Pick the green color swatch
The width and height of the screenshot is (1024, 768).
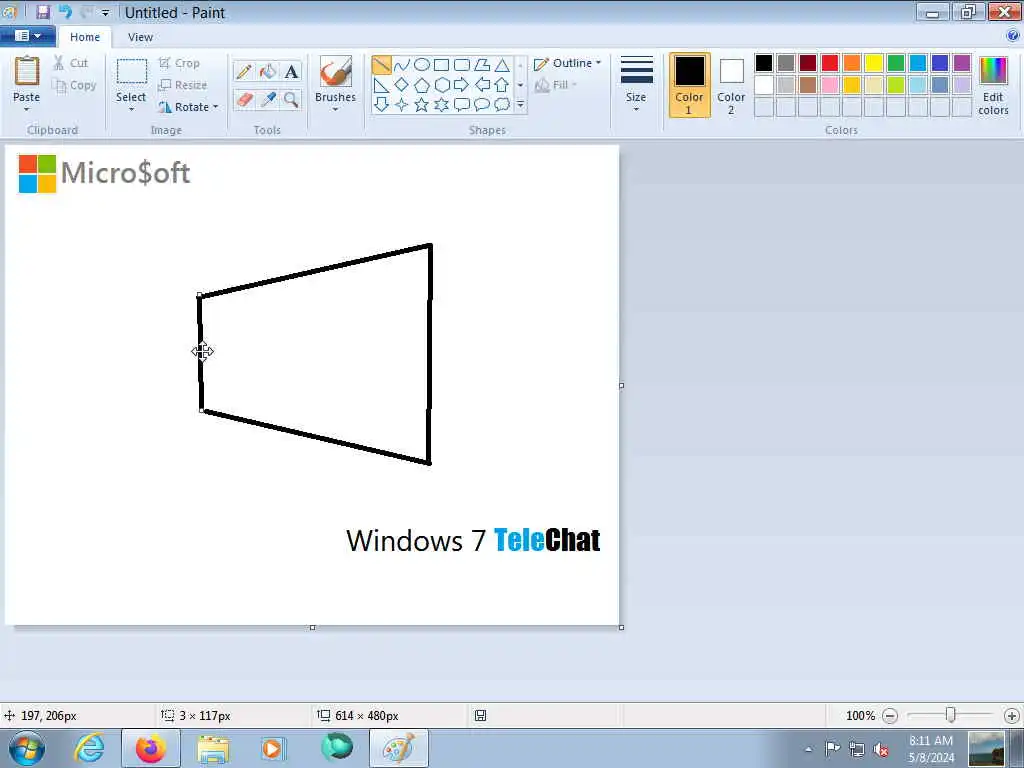895,63
